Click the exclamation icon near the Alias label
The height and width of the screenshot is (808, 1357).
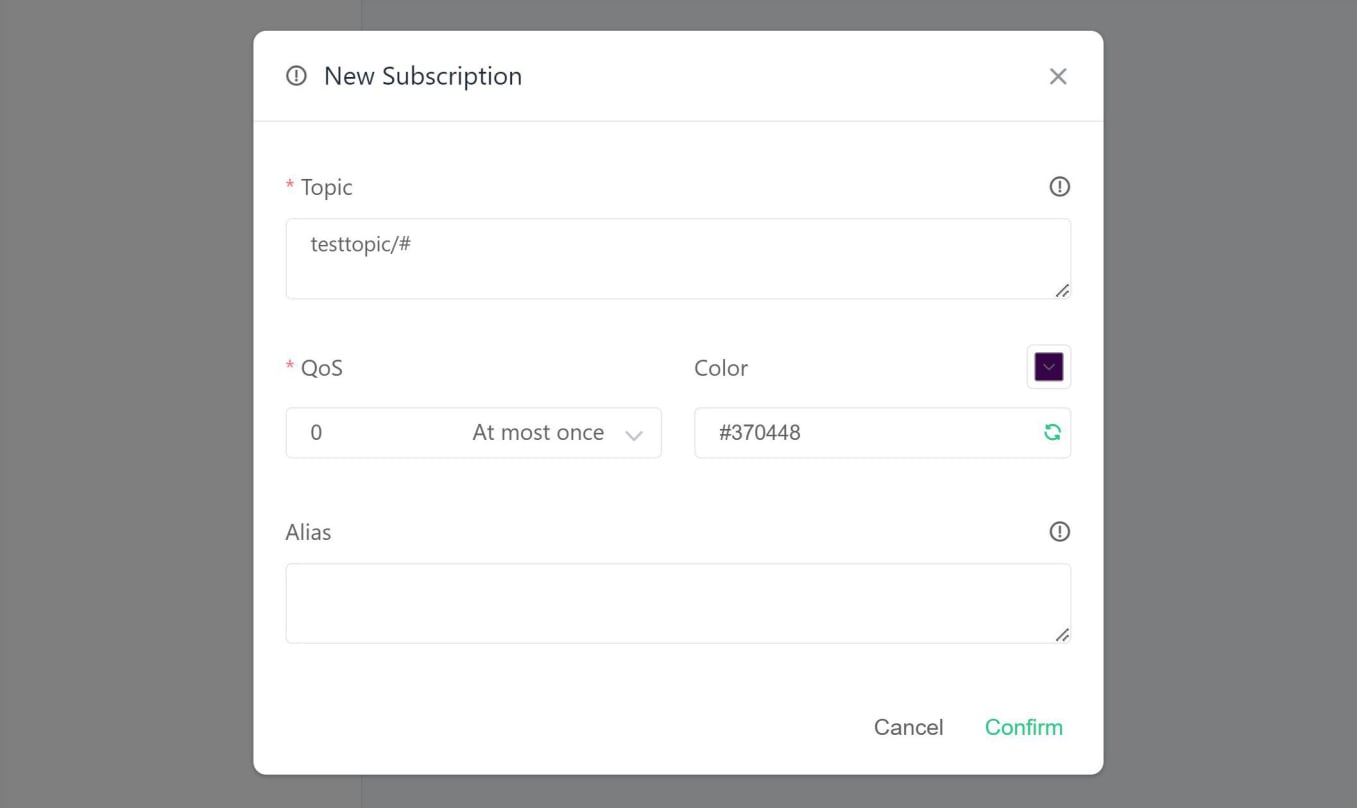tap(1058, 531)
